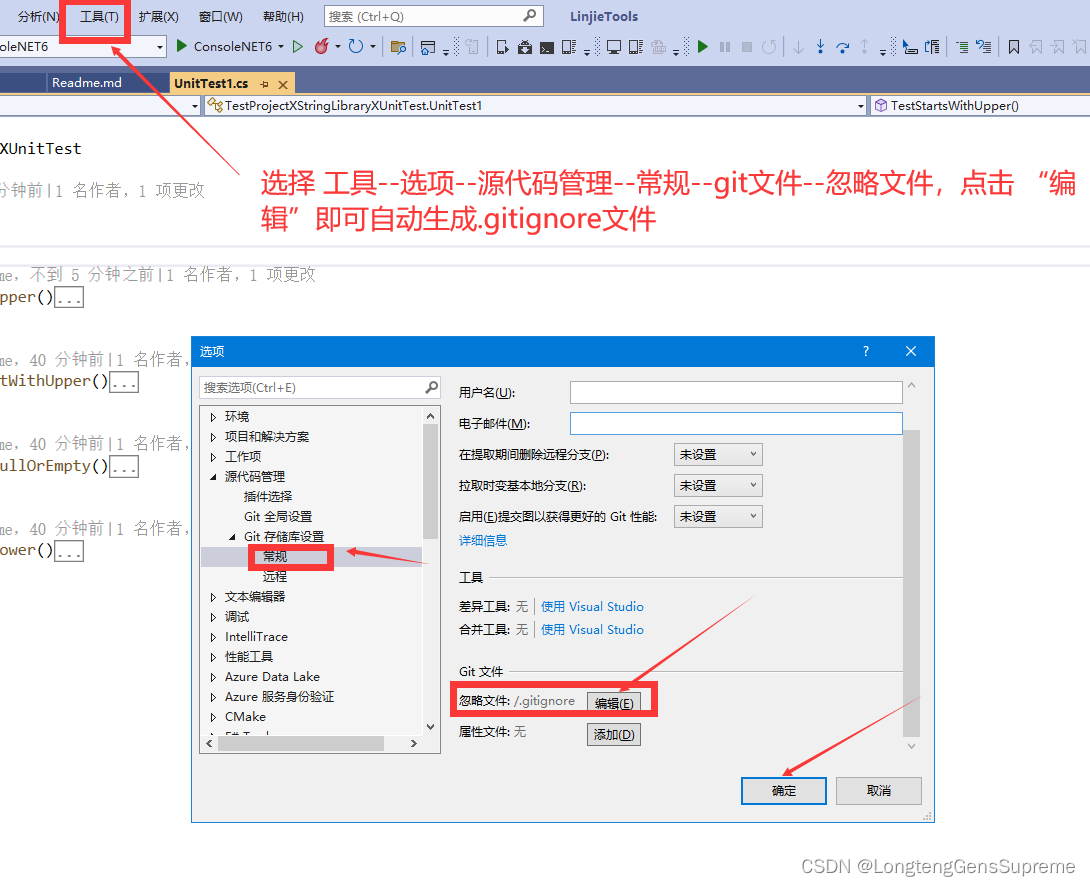Click the 确定 button in Options dialog

pos(783,790)
